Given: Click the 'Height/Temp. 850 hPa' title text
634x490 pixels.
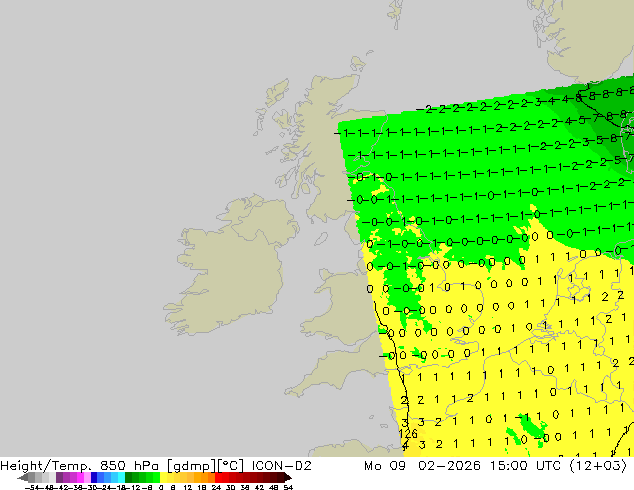Looking at the screenshot, I should (x=79, y=466).
